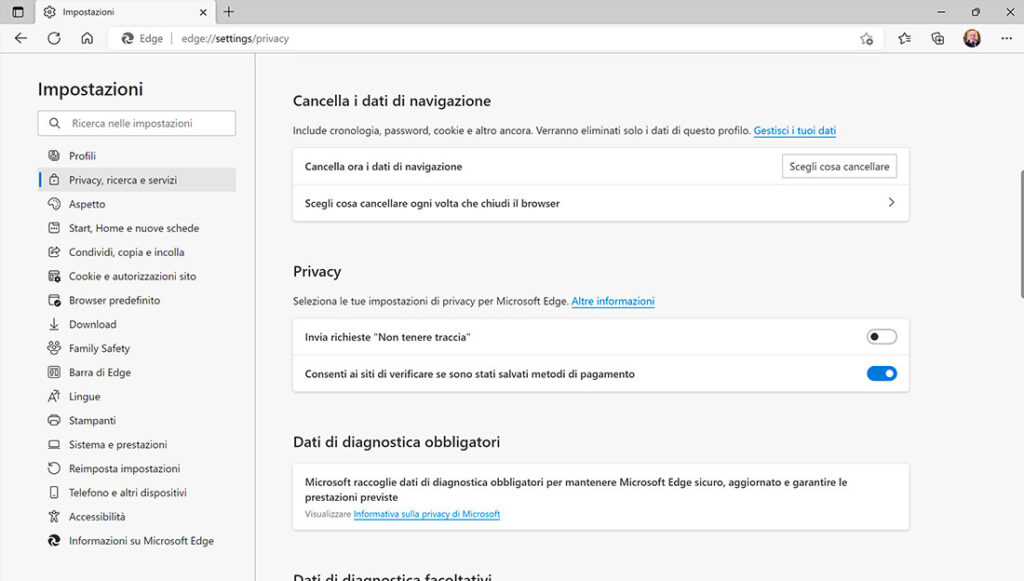The width and height of the screenshot is (1024, 581).
Task: Click the Edge site identity label
Action: pos(142,39)
